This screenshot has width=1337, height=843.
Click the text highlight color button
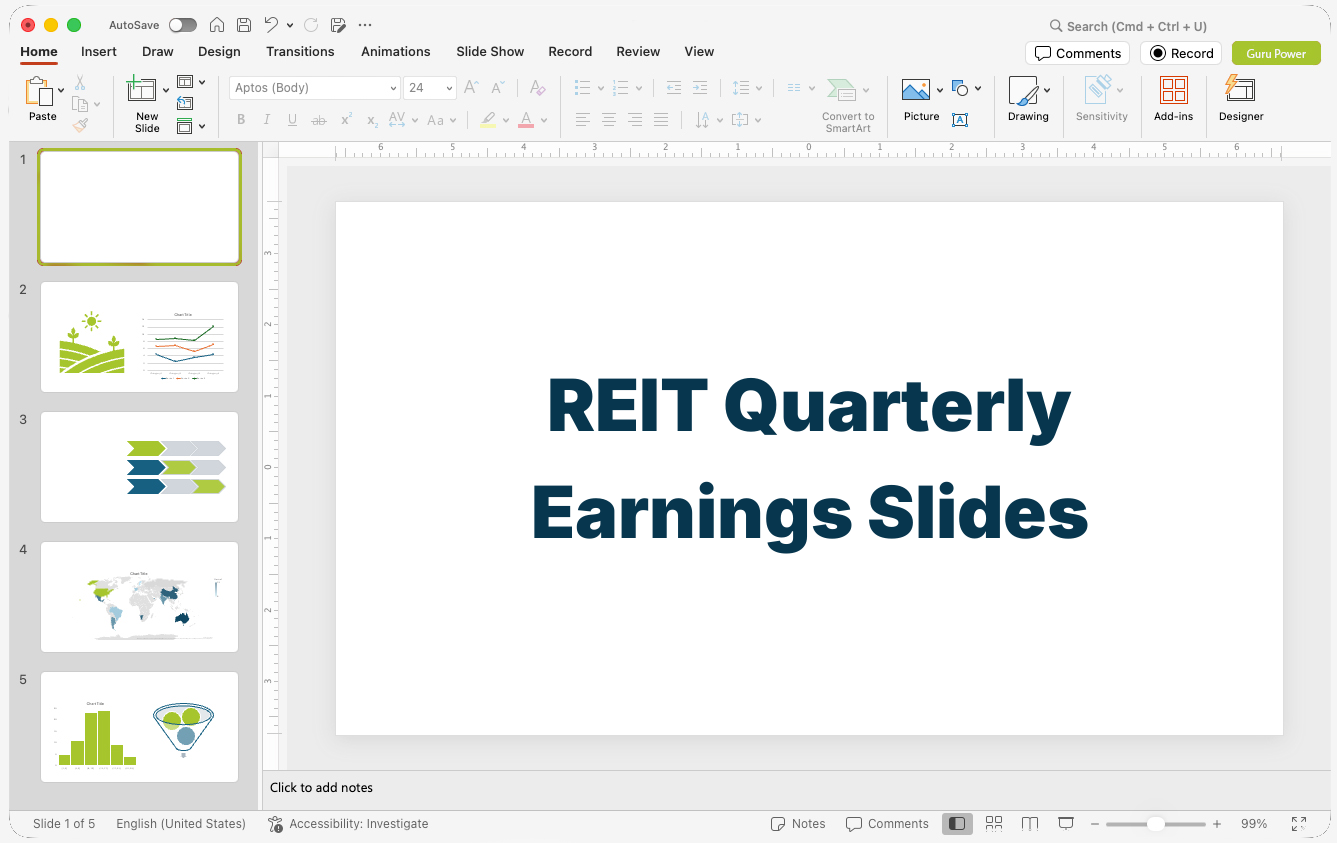tap(488, 120)
